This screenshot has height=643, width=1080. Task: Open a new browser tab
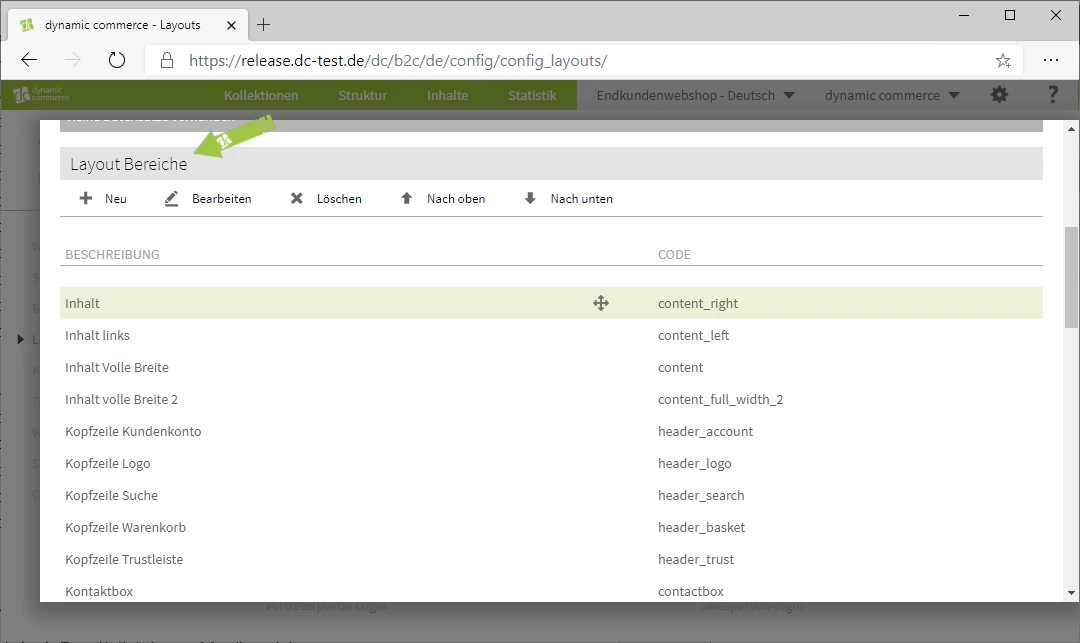coord(263,25)
